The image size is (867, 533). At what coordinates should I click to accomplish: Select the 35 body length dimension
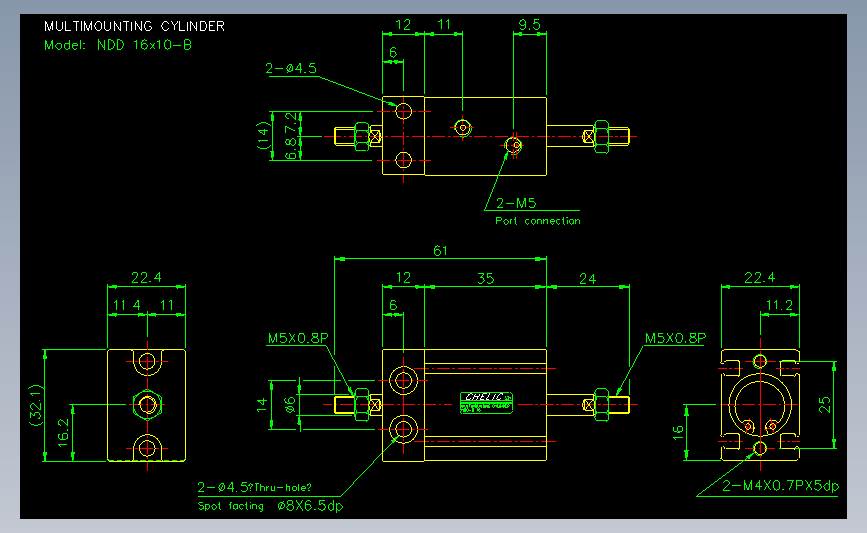pyautogui.click(x=485, y=279)
